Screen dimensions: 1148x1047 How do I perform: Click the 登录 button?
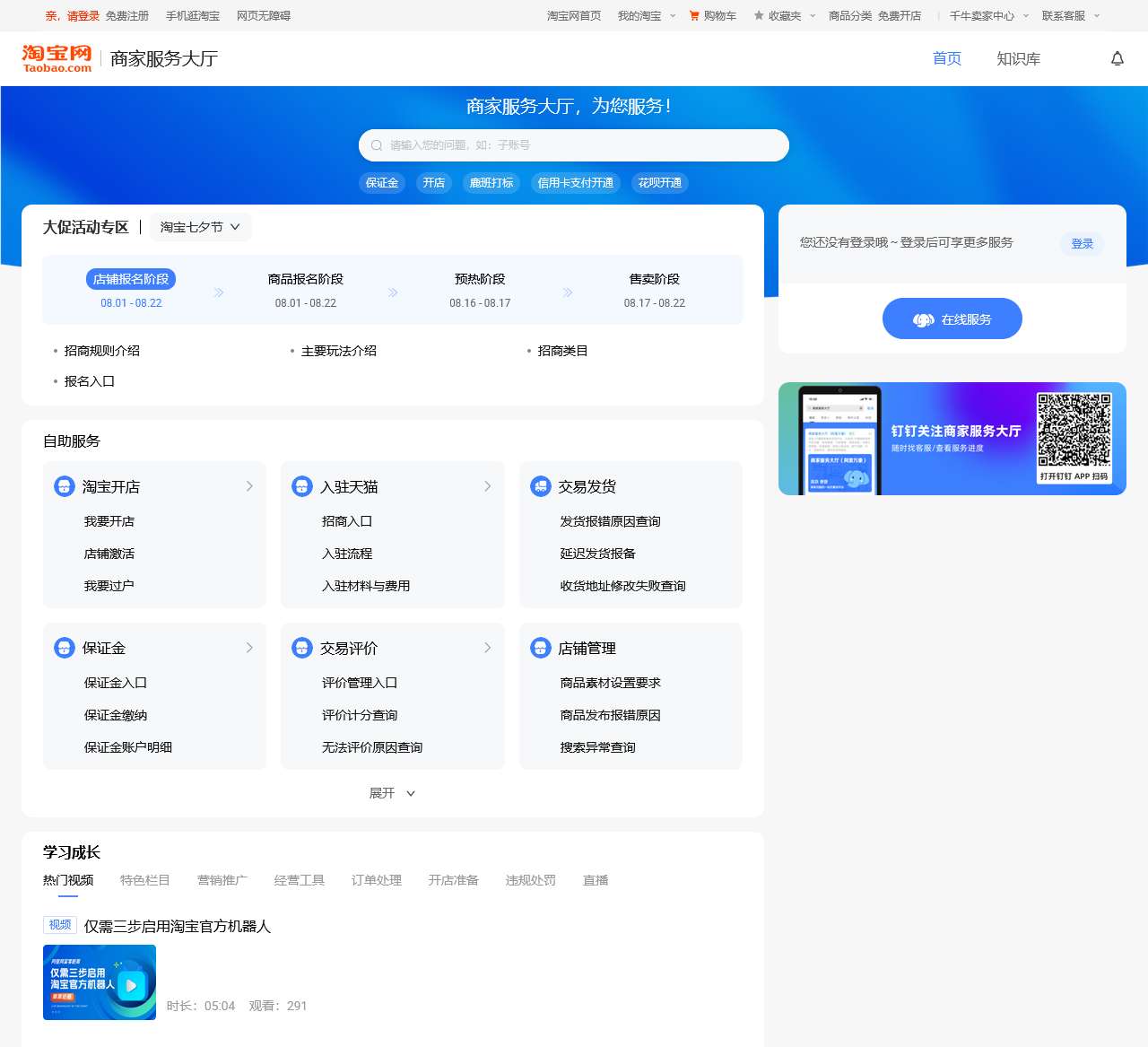(x=1083, y=243)
